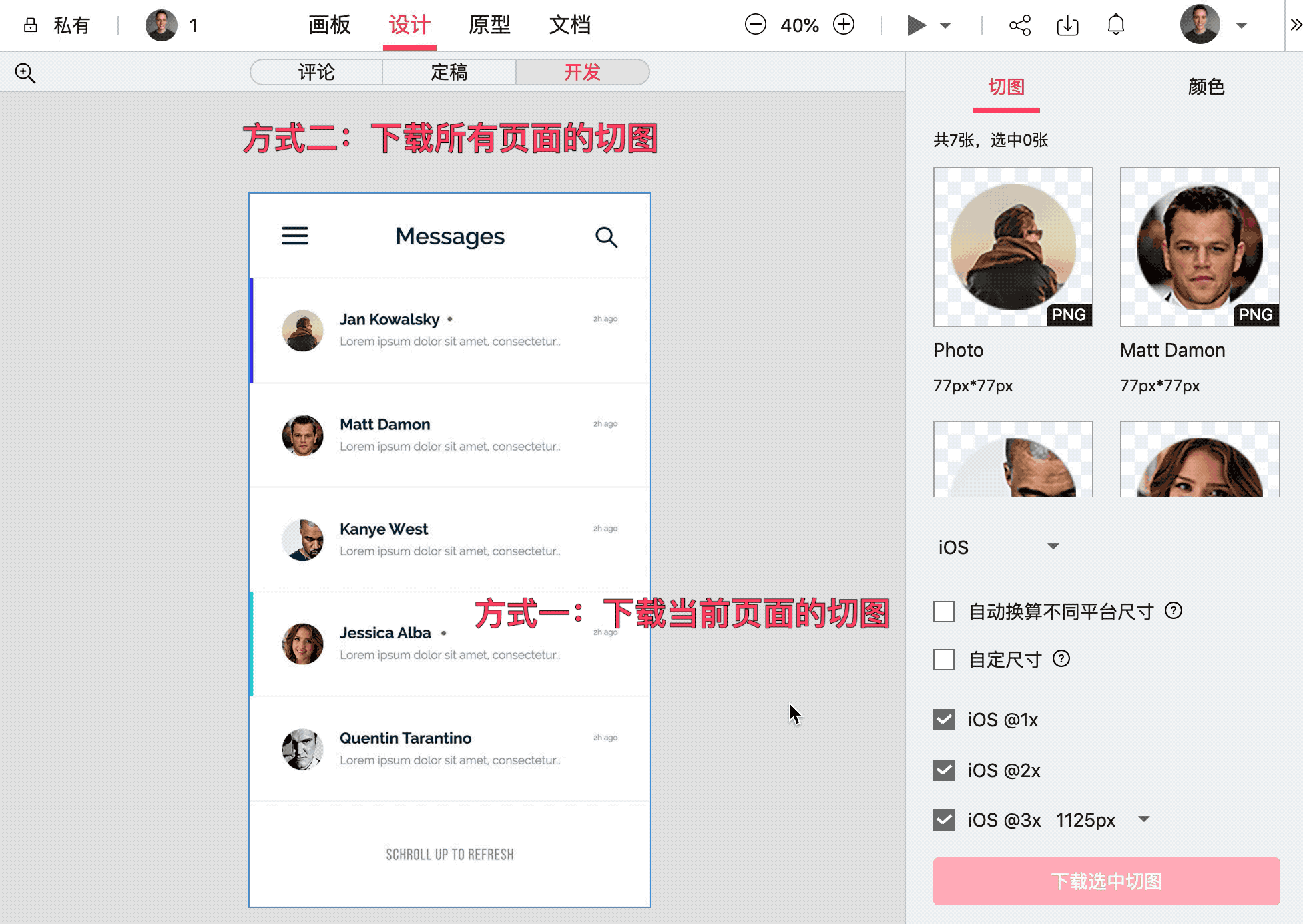
Task: Select Quentin Tarantino avatar in message list
Action: click(x=303, y=749)
